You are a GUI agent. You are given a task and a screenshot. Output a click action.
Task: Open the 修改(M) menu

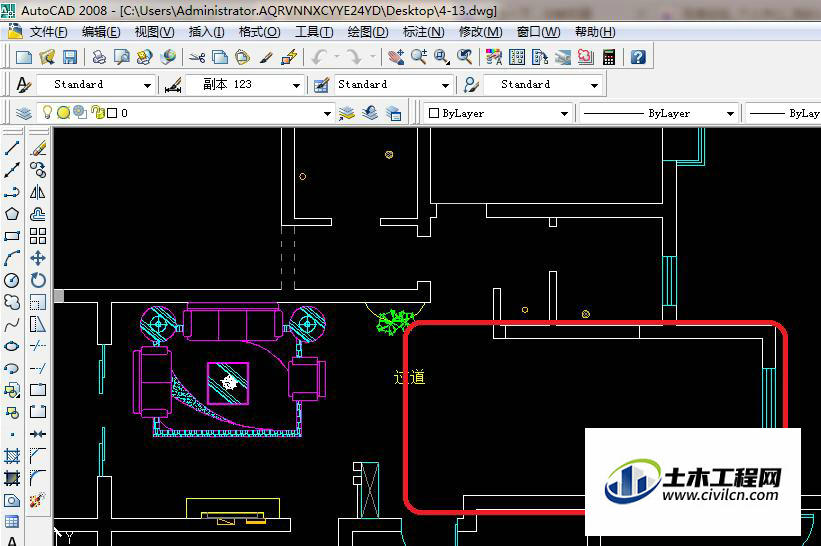coord(481,32)
